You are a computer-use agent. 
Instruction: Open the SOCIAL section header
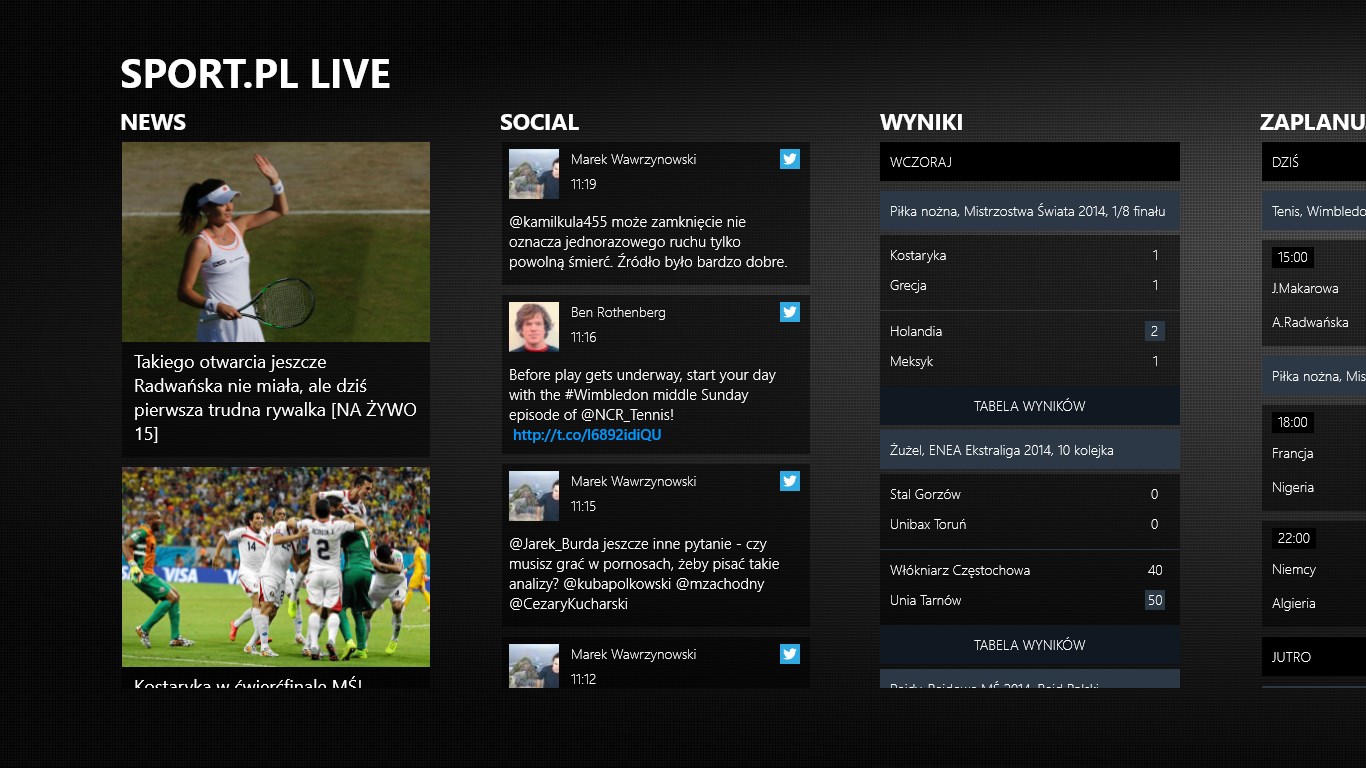coord(539,122)
